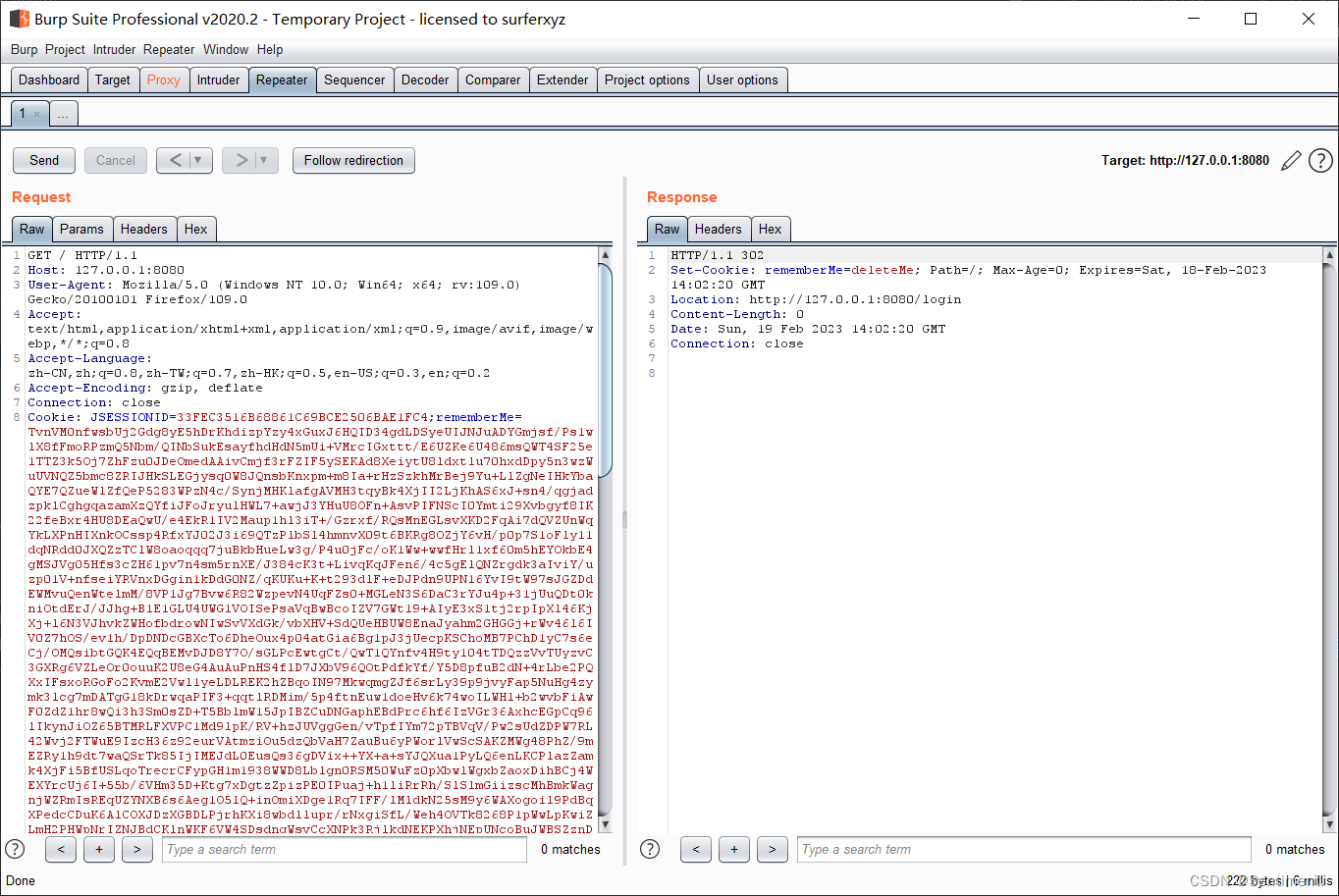Click Follow redirection button
The image size is (1339, 896).
click(353, 160)
